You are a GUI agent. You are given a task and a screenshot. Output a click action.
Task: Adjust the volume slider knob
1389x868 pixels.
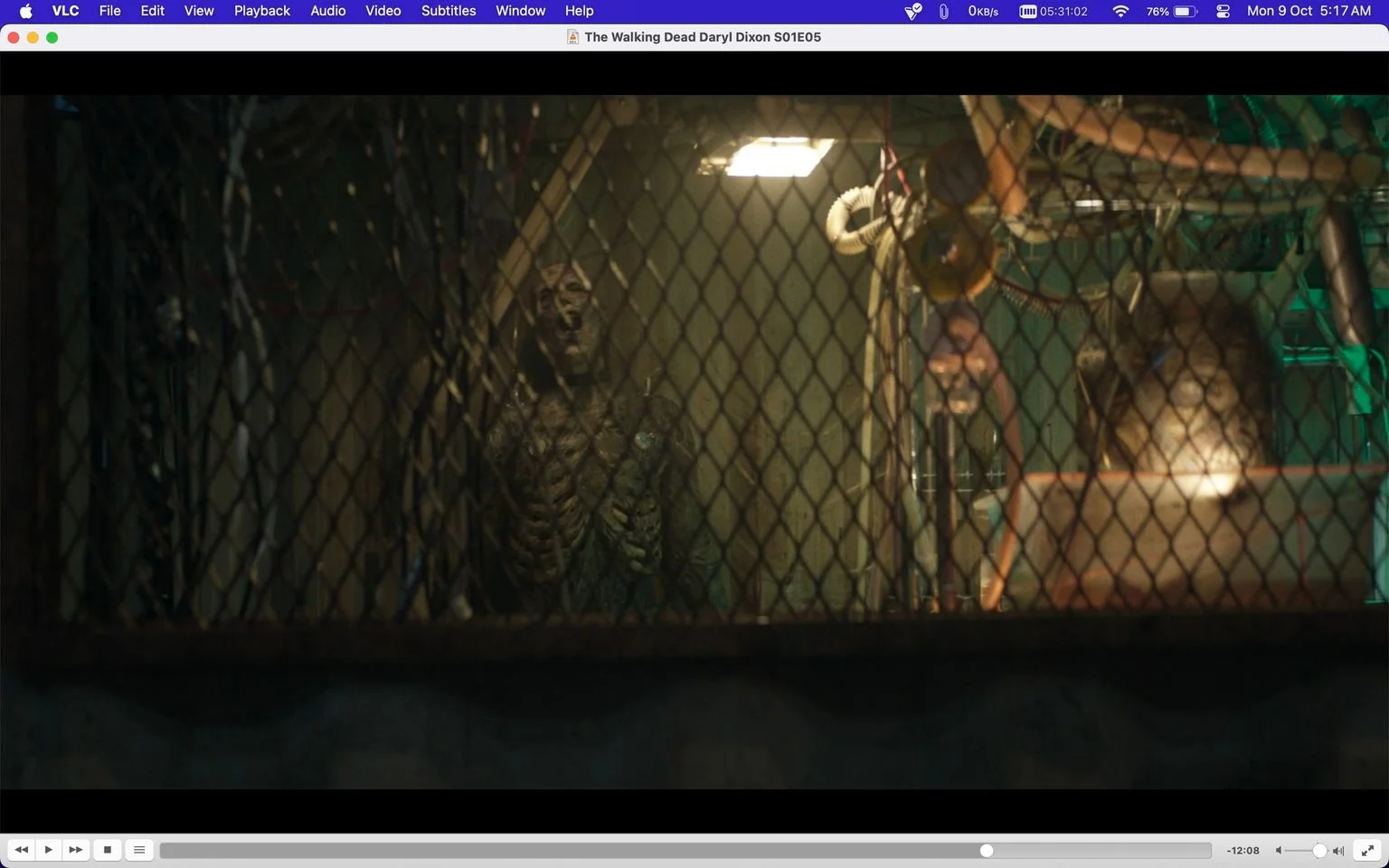pos(1319,851)
